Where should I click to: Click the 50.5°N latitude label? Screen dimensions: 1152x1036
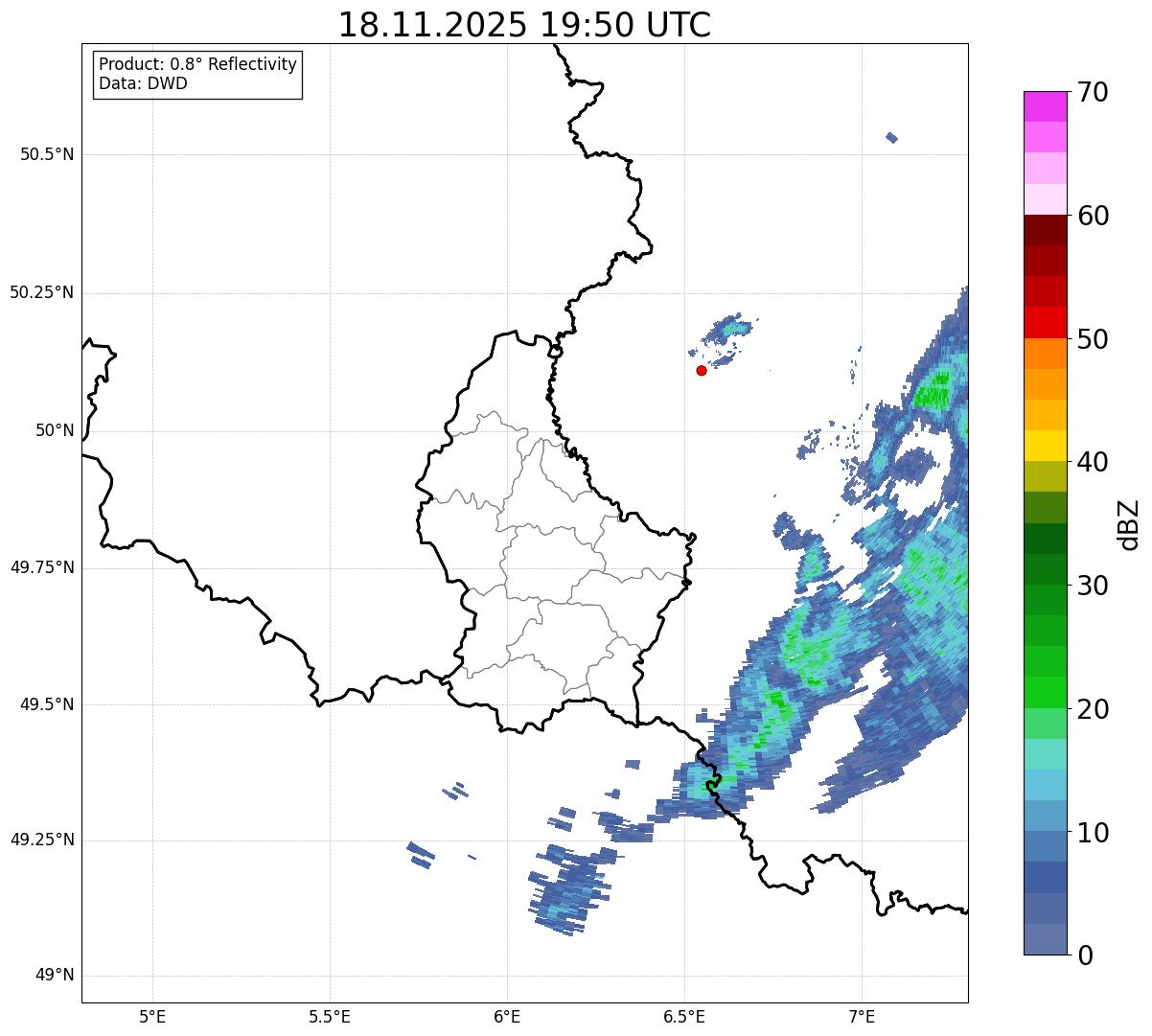[x=47, y=154]
